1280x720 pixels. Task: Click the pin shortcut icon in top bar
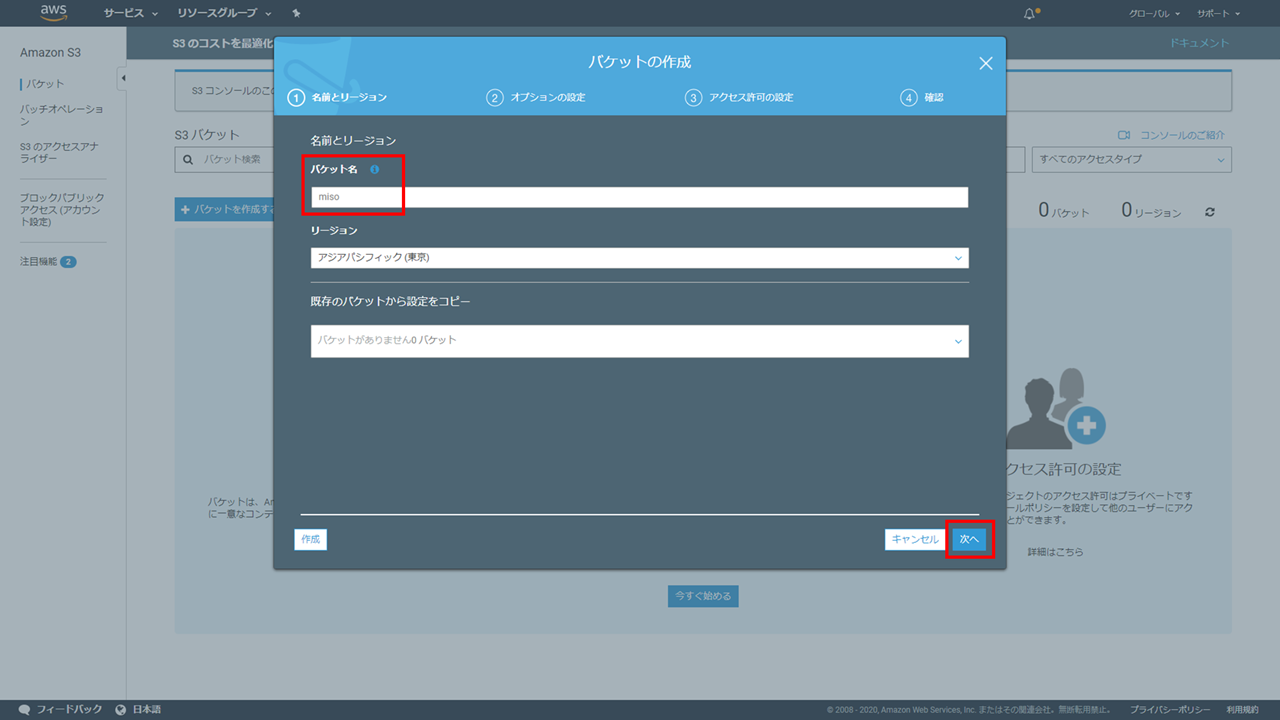pyautogui.click(x=296, y=14)
